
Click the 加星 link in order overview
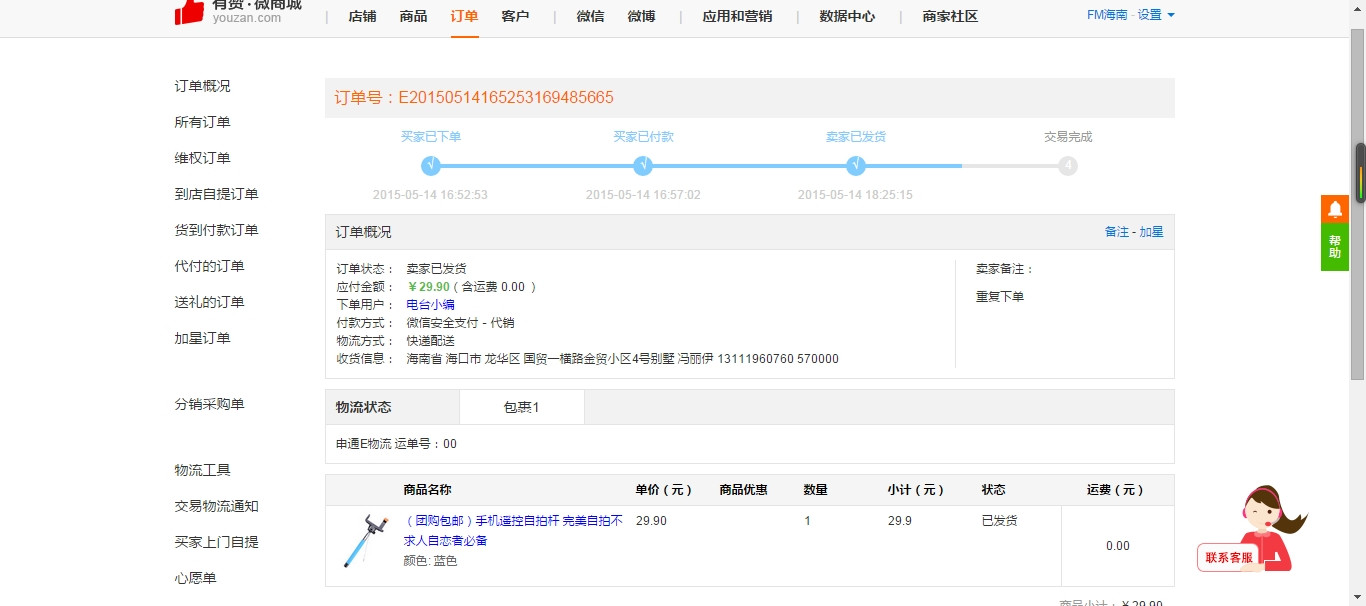(1151, 232)
